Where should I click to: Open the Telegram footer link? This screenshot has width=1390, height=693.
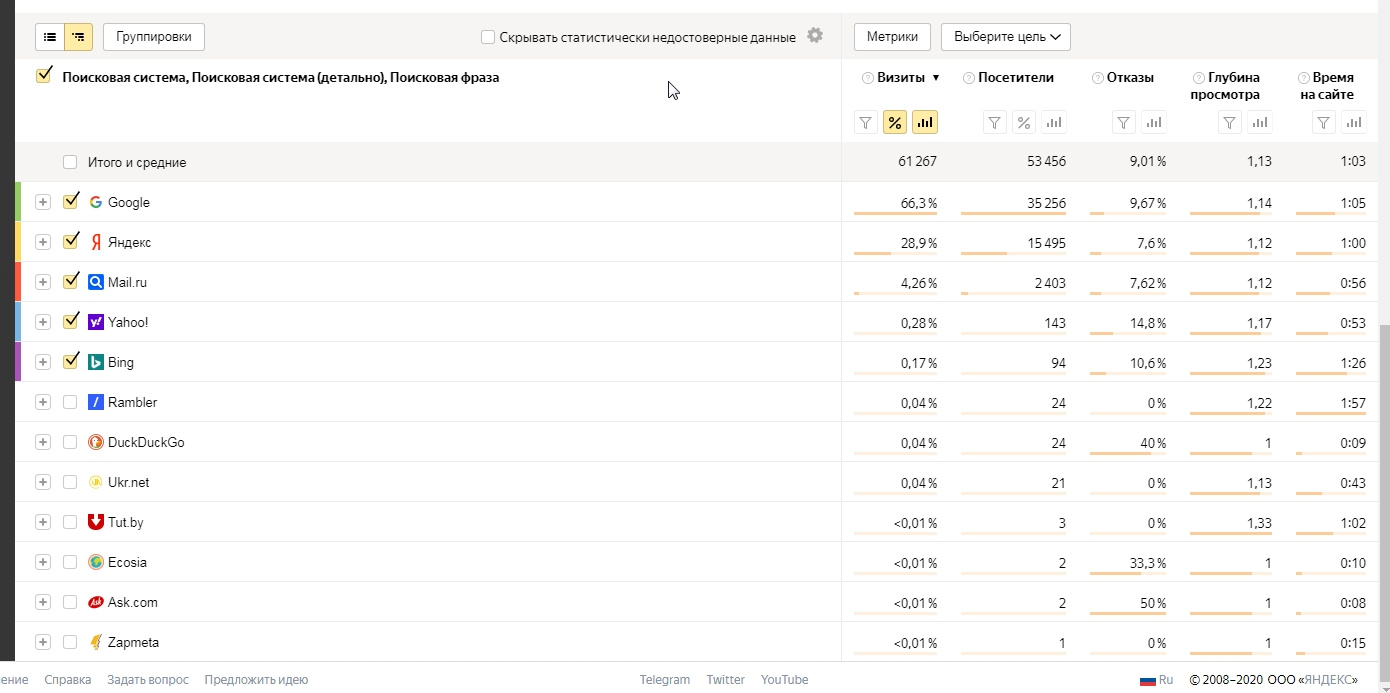point(665,680)
